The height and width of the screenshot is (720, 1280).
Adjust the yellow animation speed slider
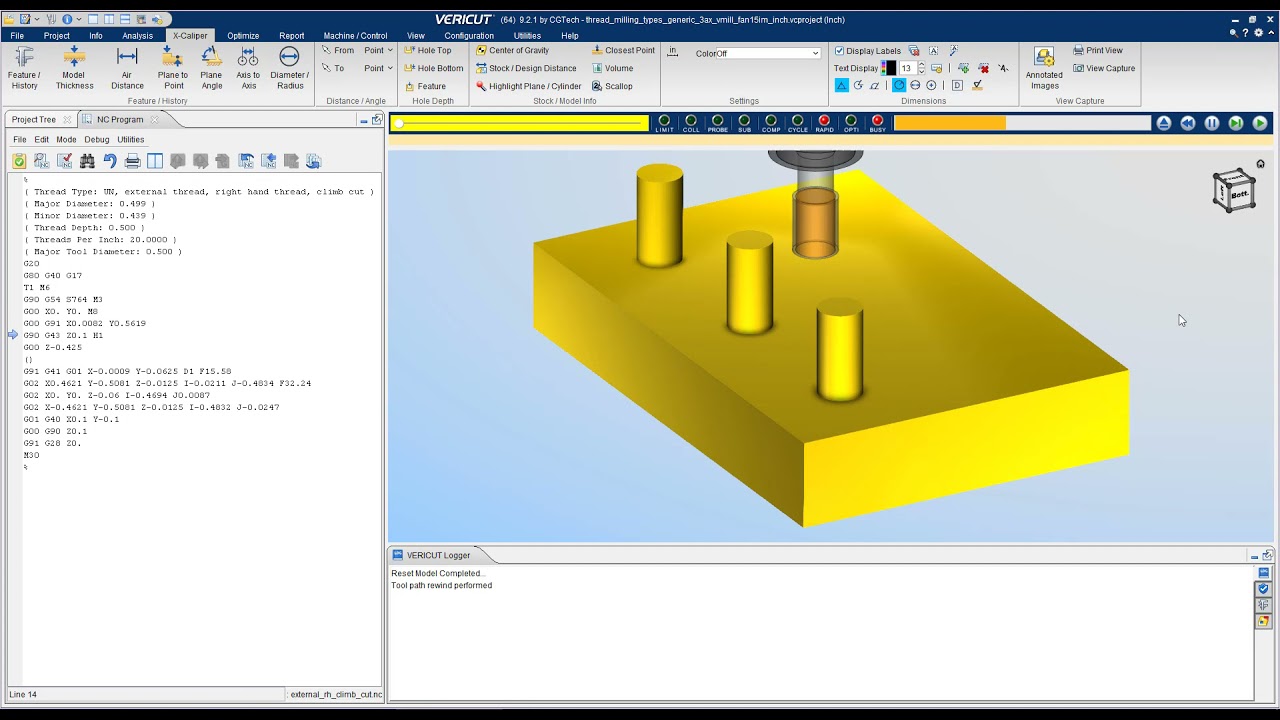tap(520, 123)
